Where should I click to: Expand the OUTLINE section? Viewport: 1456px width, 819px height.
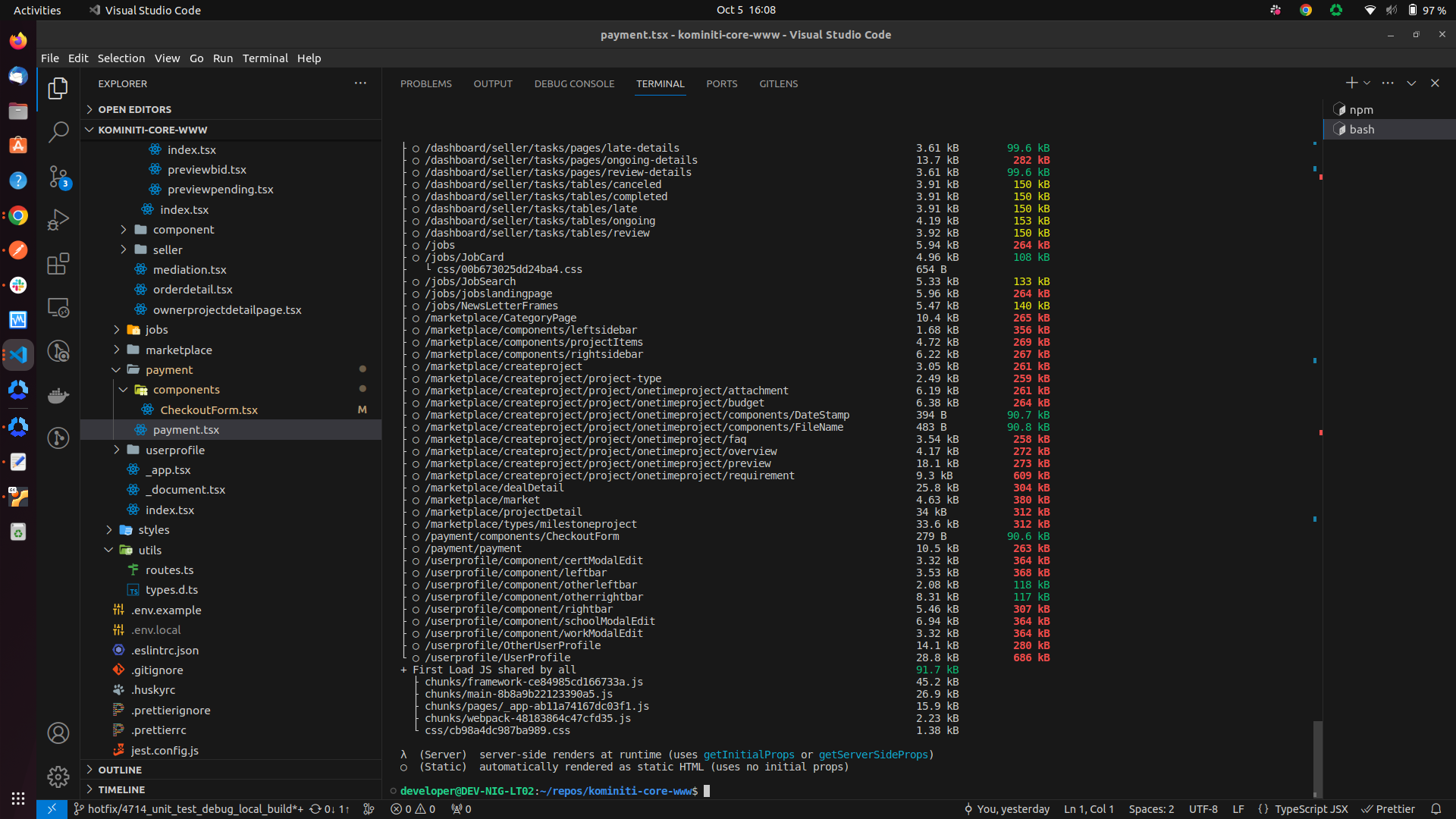click(x=120, y=770)
